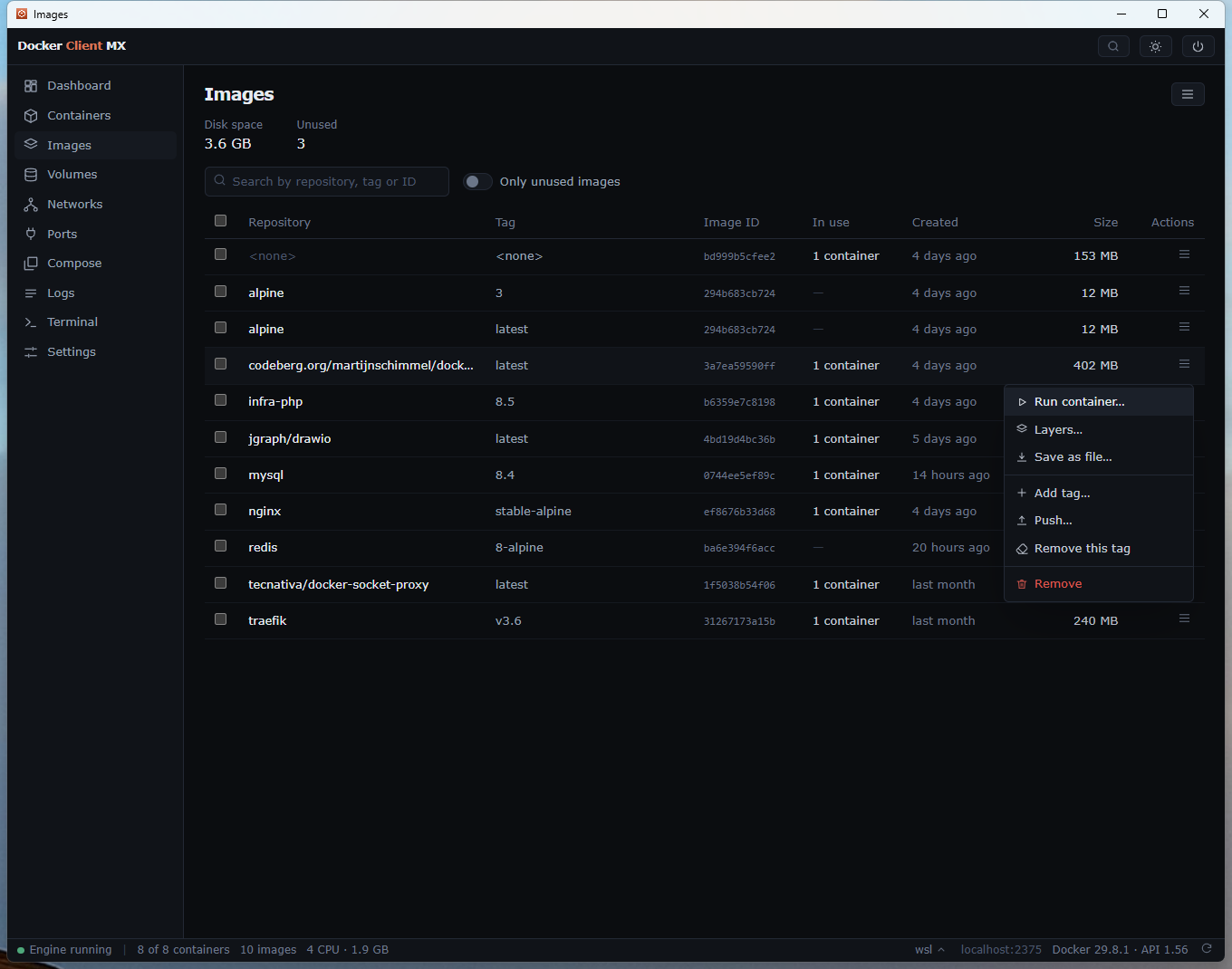Open actions menu for alpine latest row
This screenshot has height=969, width=1232.
[1184, 327]
